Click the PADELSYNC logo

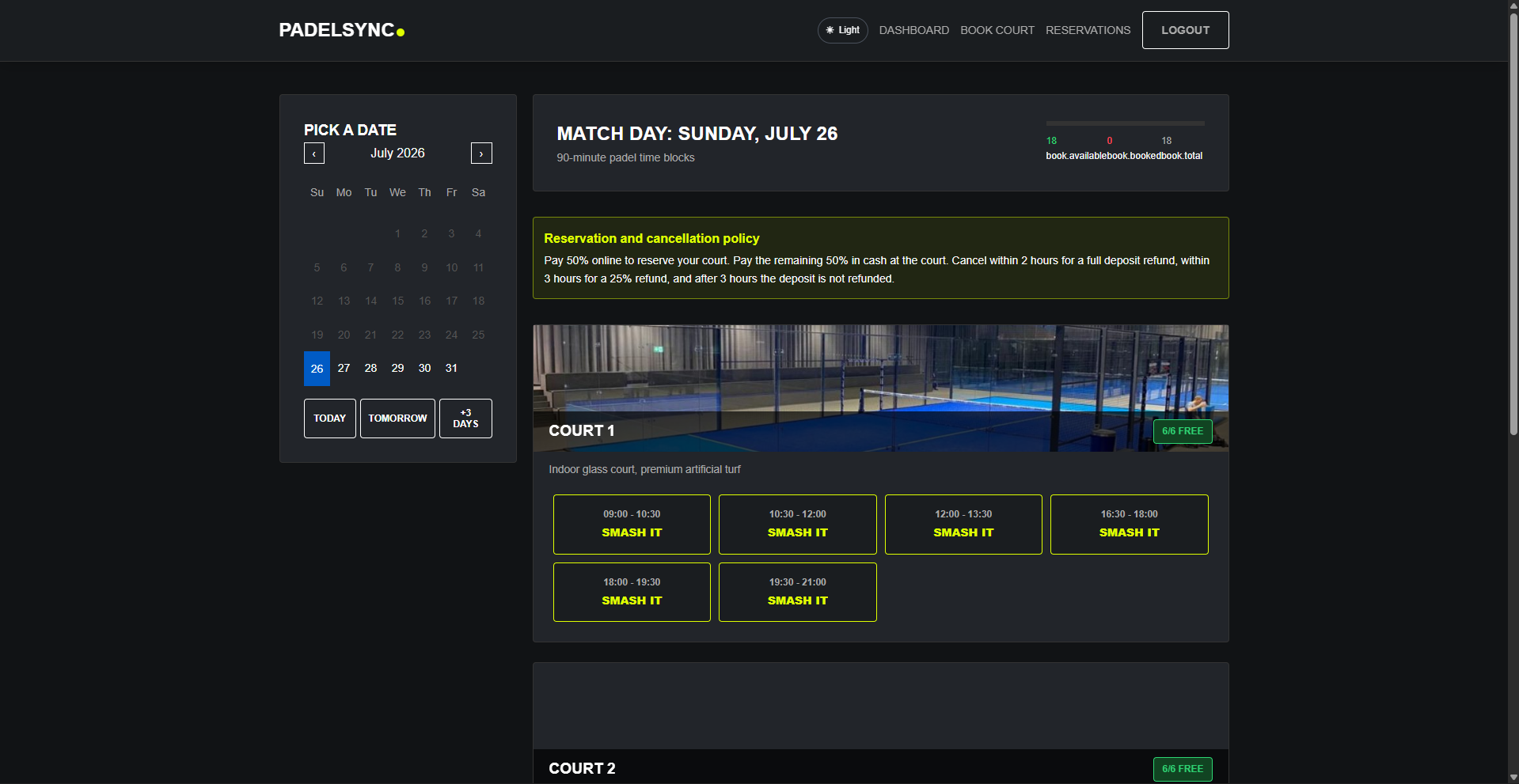(x=342, y=30)
